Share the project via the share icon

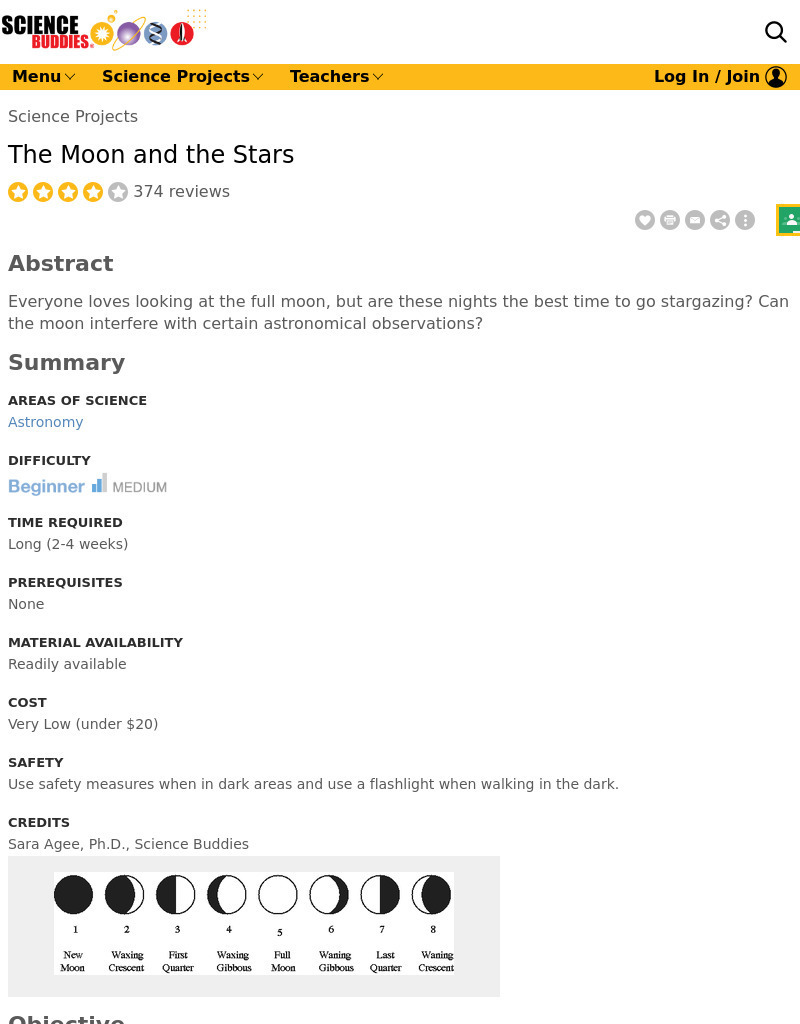click(720, 220)
